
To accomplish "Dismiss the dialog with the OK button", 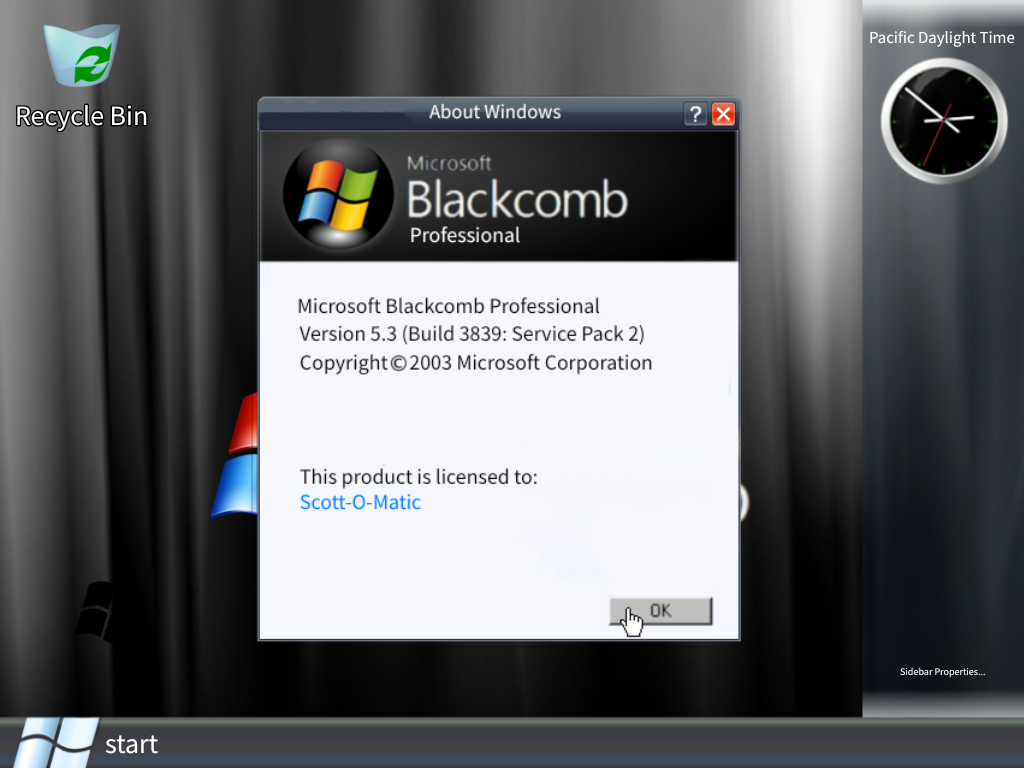I will click(660, 610).
